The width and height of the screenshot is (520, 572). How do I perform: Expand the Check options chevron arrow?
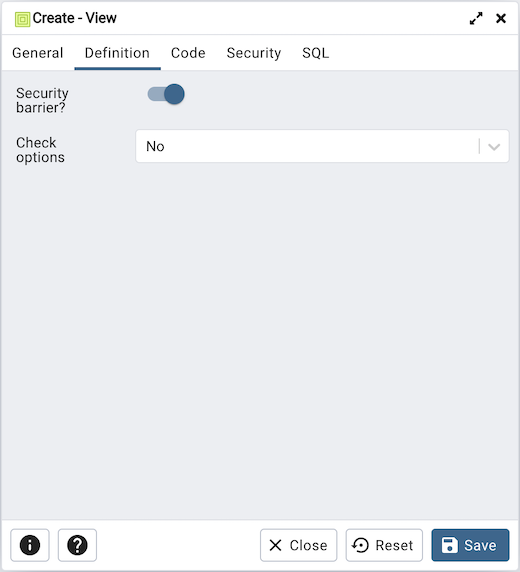pos(494,147)
